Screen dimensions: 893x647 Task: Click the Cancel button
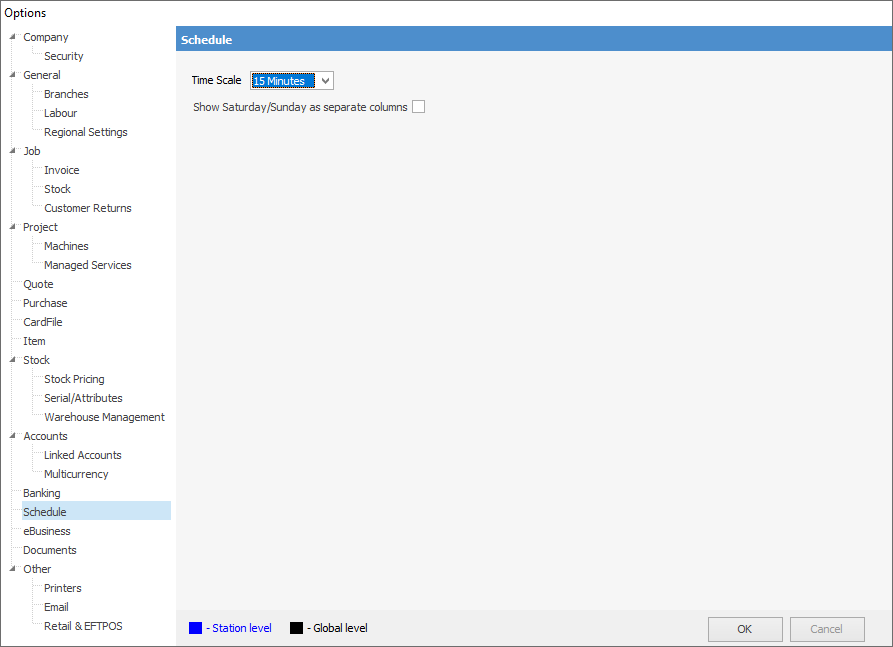pyautogui.click(x=827, y=629)
